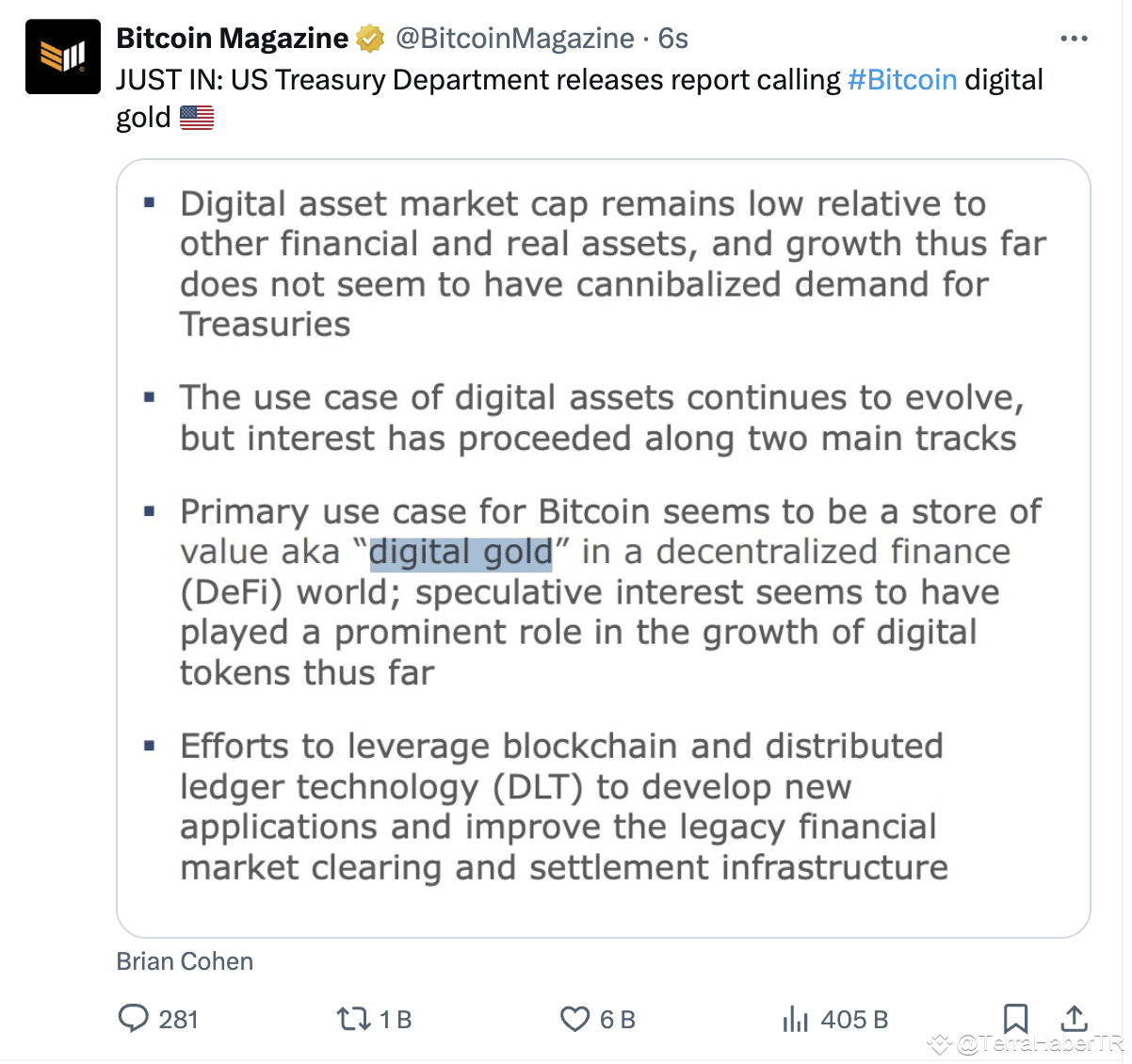Toggle the bookmark state
Viewport: 1132px width, 1064px height.
(x=1016, y=1019)
